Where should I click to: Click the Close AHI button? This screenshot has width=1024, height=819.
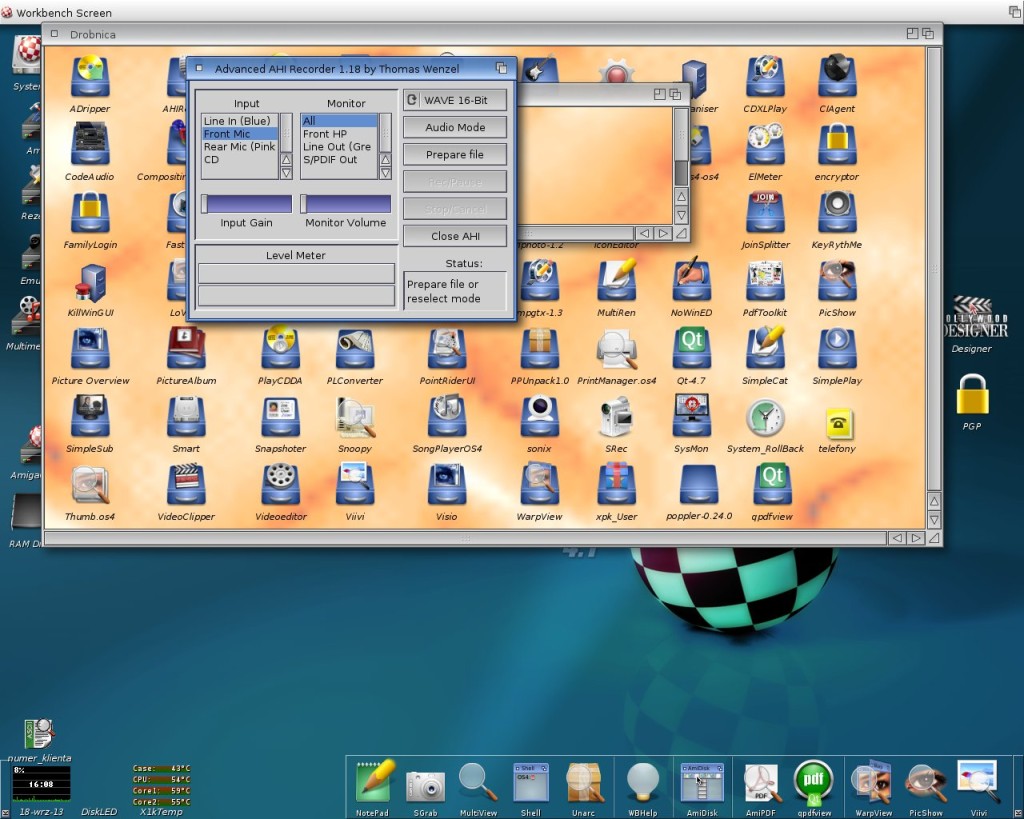tap(455, 236)
